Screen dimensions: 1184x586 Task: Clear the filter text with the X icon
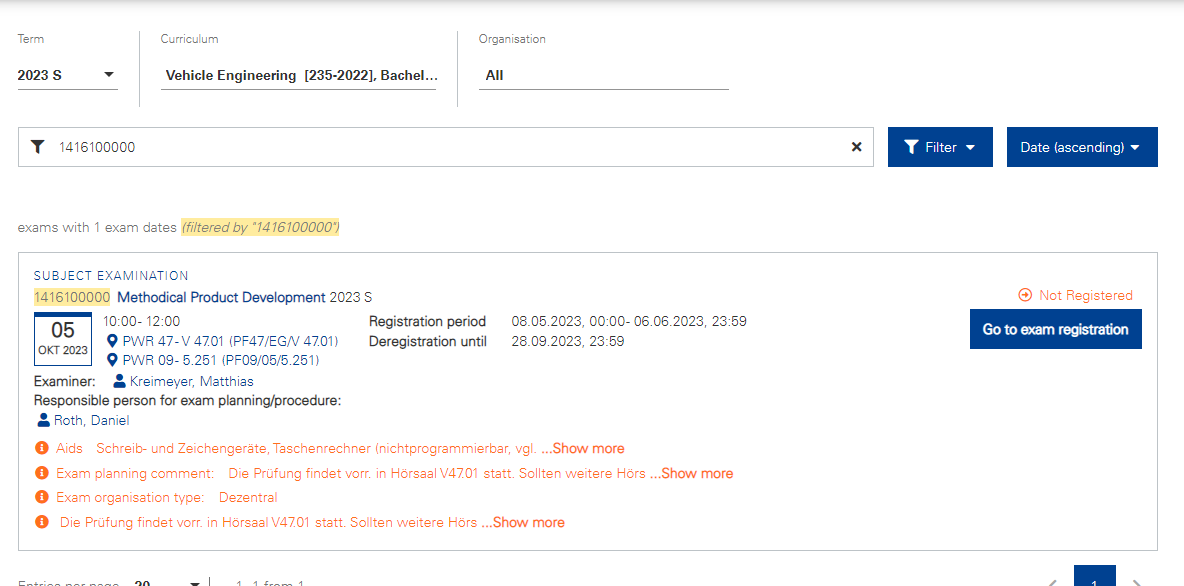coord(856,147)
